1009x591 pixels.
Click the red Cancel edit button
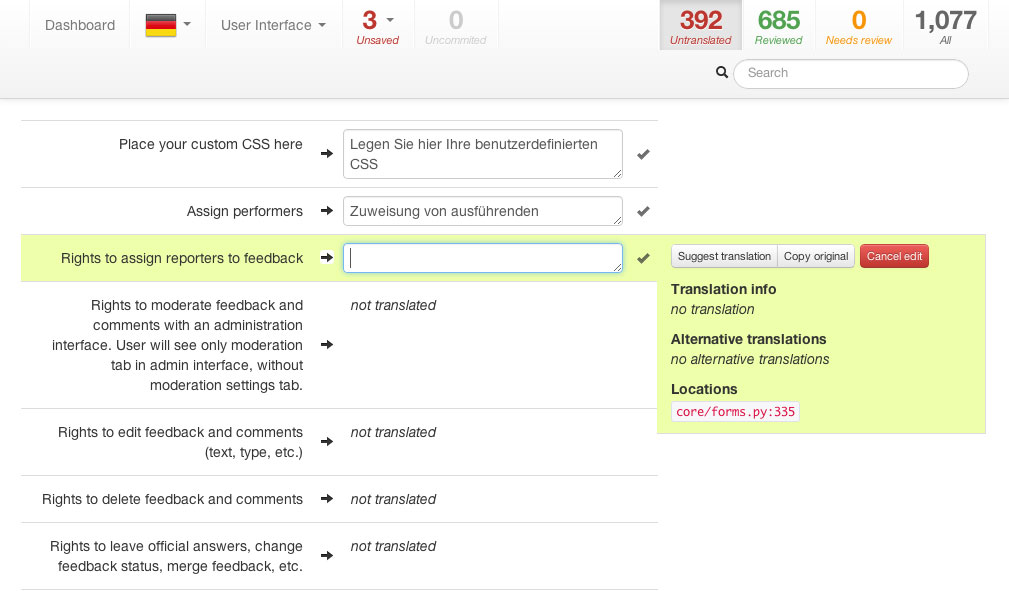(x=894, y=256)
